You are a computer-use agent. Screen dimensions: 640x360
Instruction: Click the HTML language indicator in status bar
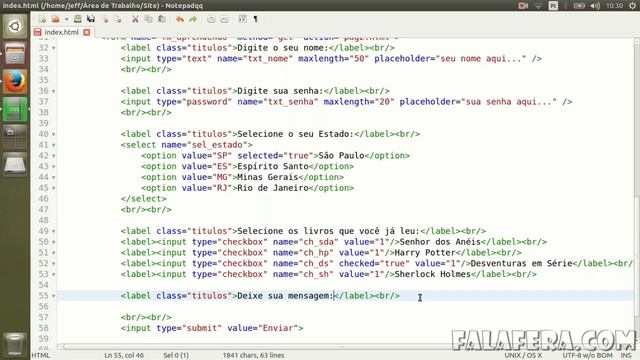41,355
